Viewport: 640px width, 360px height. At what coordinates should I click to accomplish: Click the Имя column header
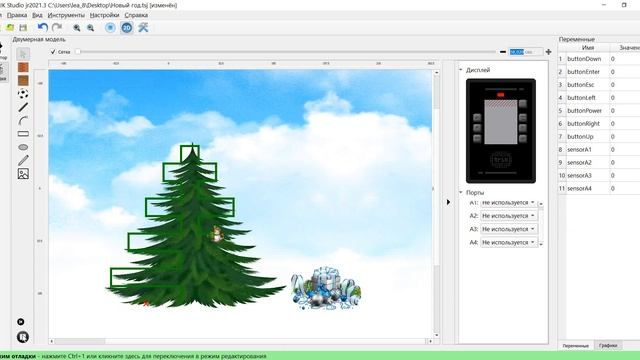tap(588, 48)
